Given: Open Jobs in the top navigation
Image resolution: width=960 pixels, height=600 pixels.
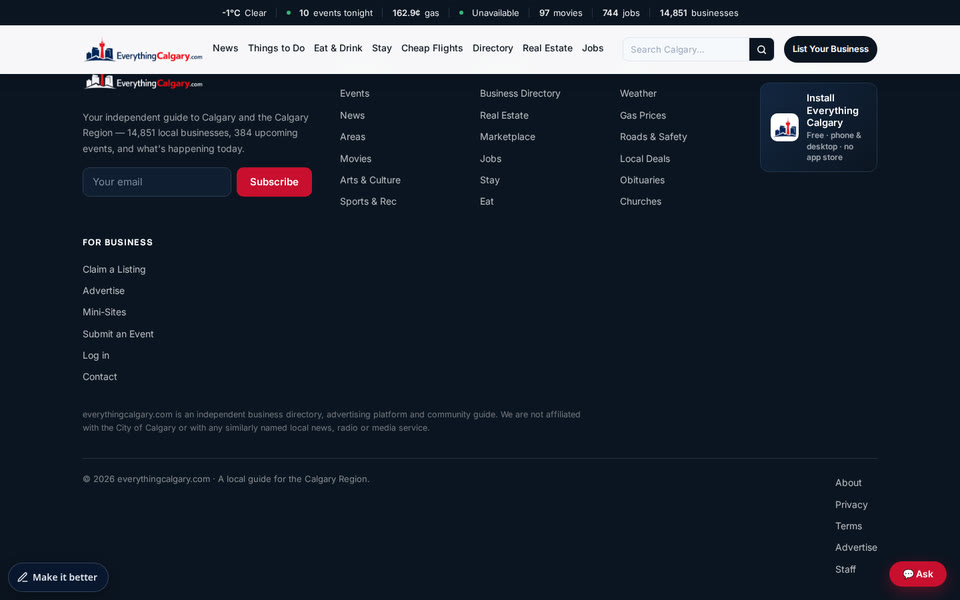Looking at the screenshot, I should click(x=593, y=48).
